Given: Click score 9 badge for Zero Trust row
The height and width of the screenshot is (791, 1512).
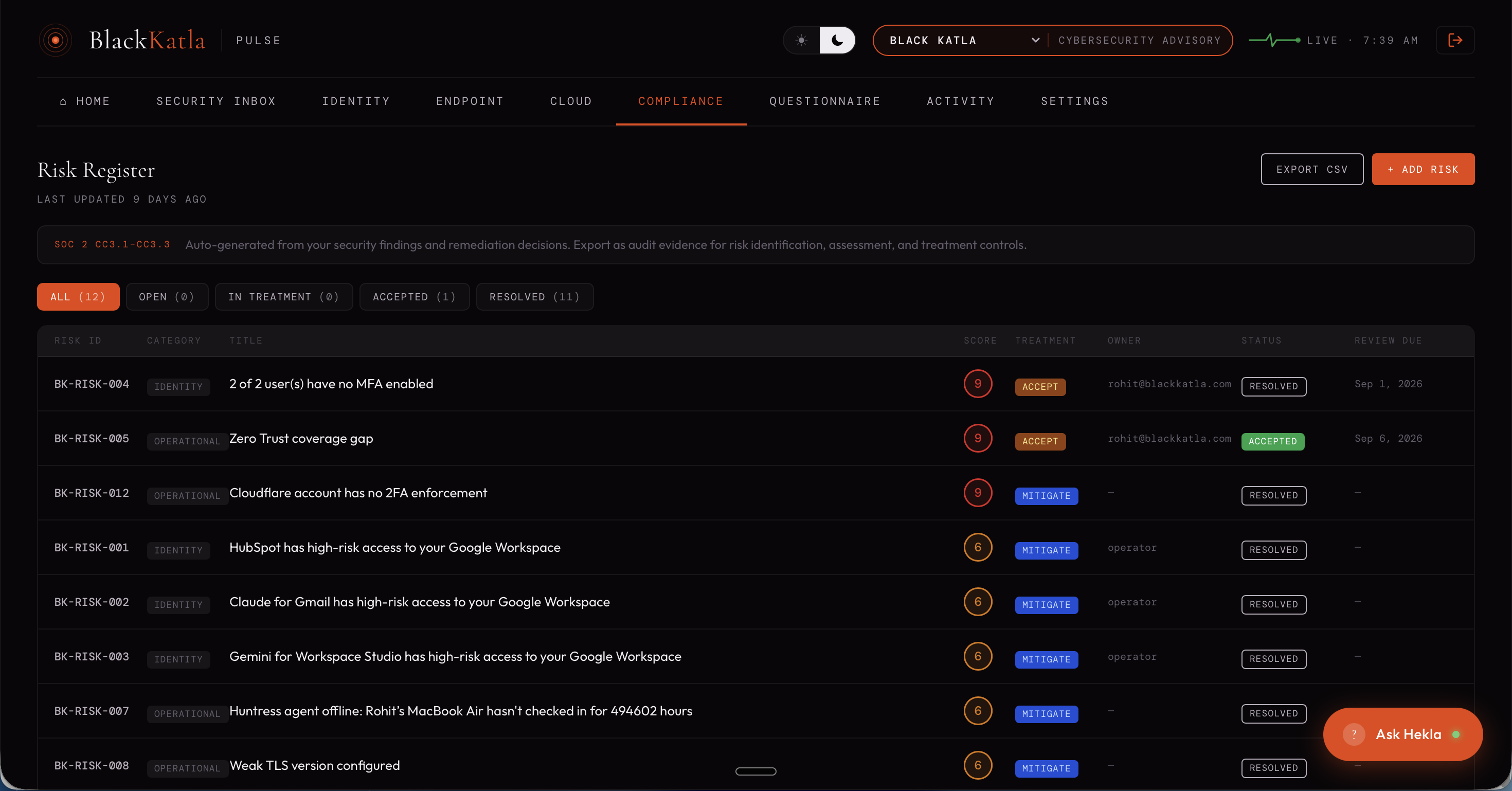Looking at the screenshot, I should 978,438.
